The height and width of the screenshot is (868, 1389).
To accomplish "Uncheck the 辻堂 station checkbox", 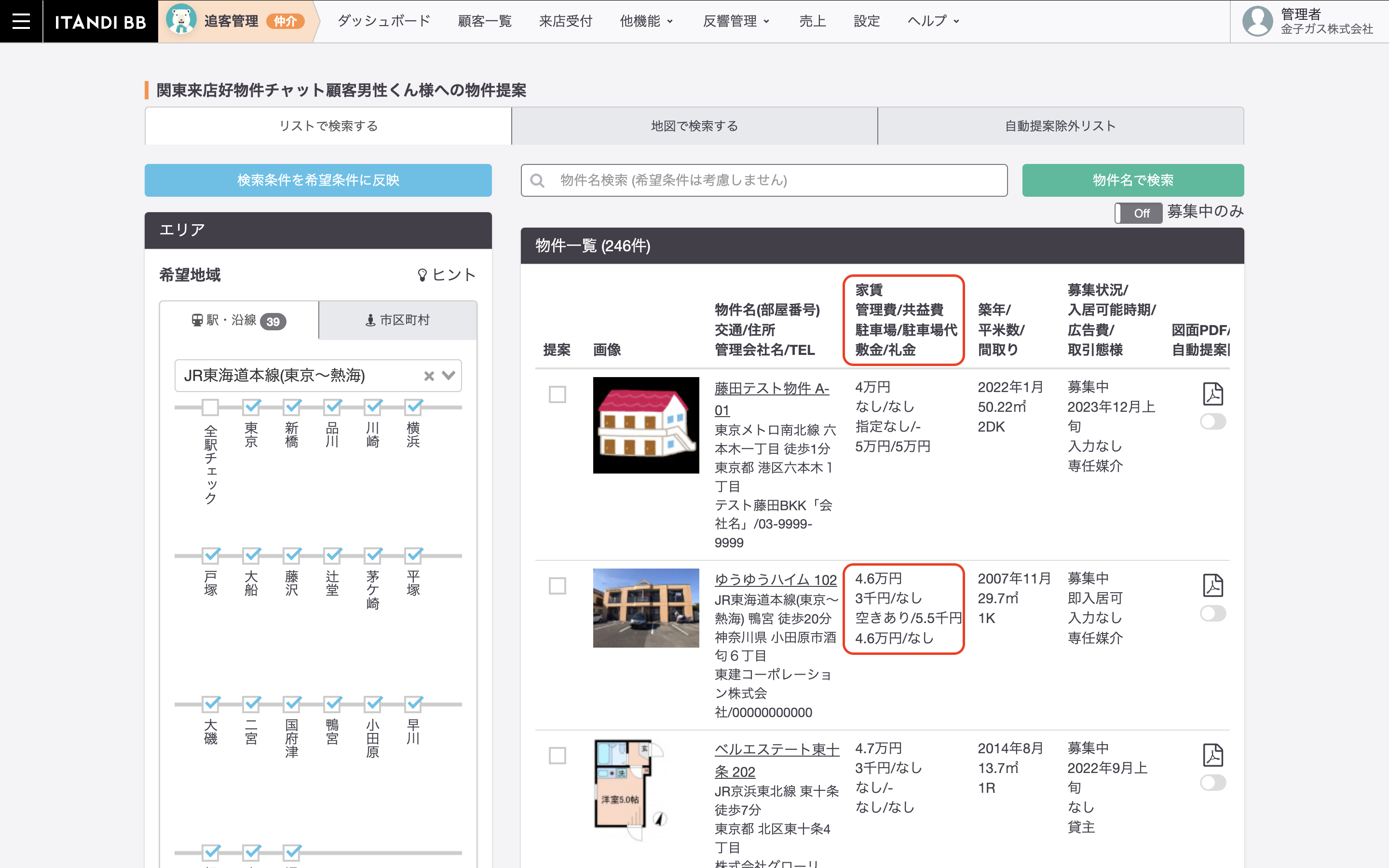I will click(x=332, y=556).
